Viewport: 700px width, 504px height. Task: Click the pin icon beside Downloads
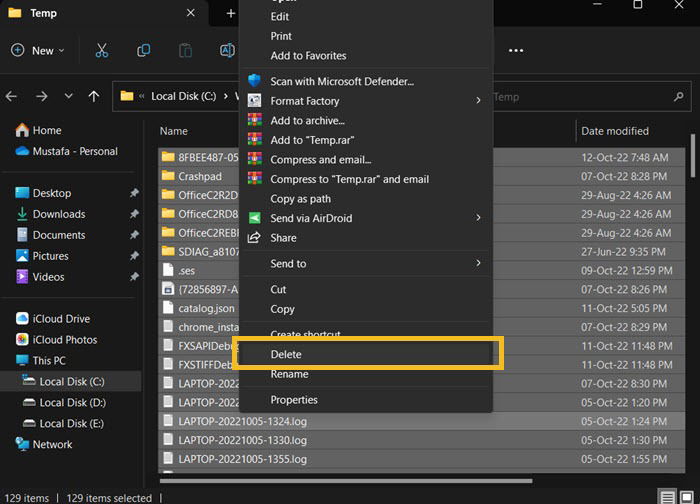[x=134, y=214]
